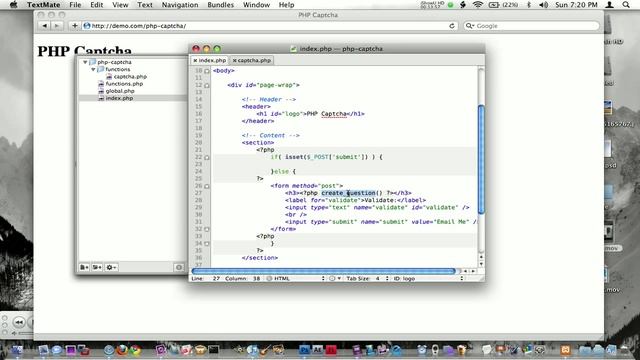Close the captcha.php tab
Viewport: 640px width, 360px height.
pos(235,60)
